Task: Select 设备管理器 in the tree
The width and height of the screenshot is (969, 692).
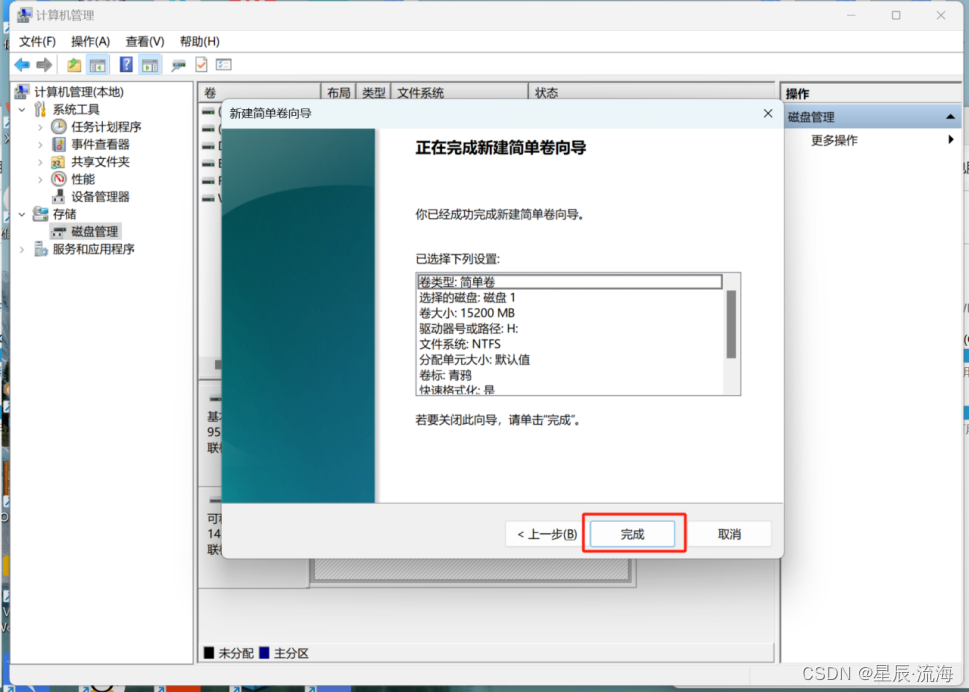Action: tap(99, 196)
